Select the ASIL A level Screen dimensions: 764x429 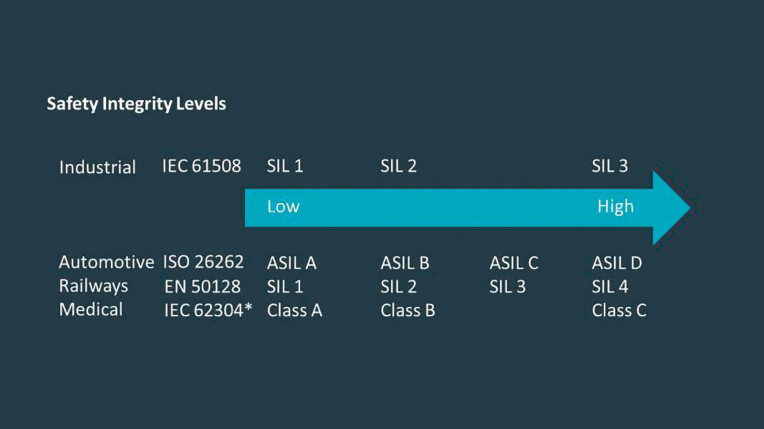pos(291,263)
